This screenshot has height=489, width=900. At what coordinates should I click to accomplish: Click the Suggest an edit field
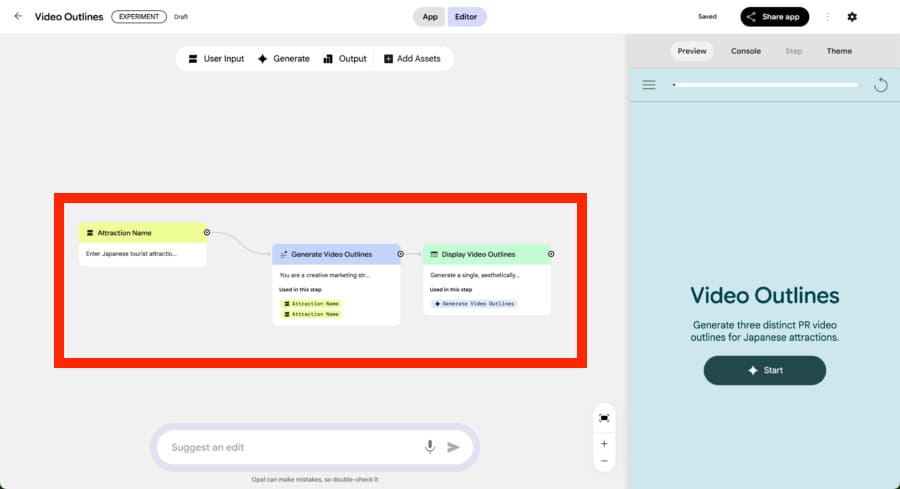(x=290, y=447)
